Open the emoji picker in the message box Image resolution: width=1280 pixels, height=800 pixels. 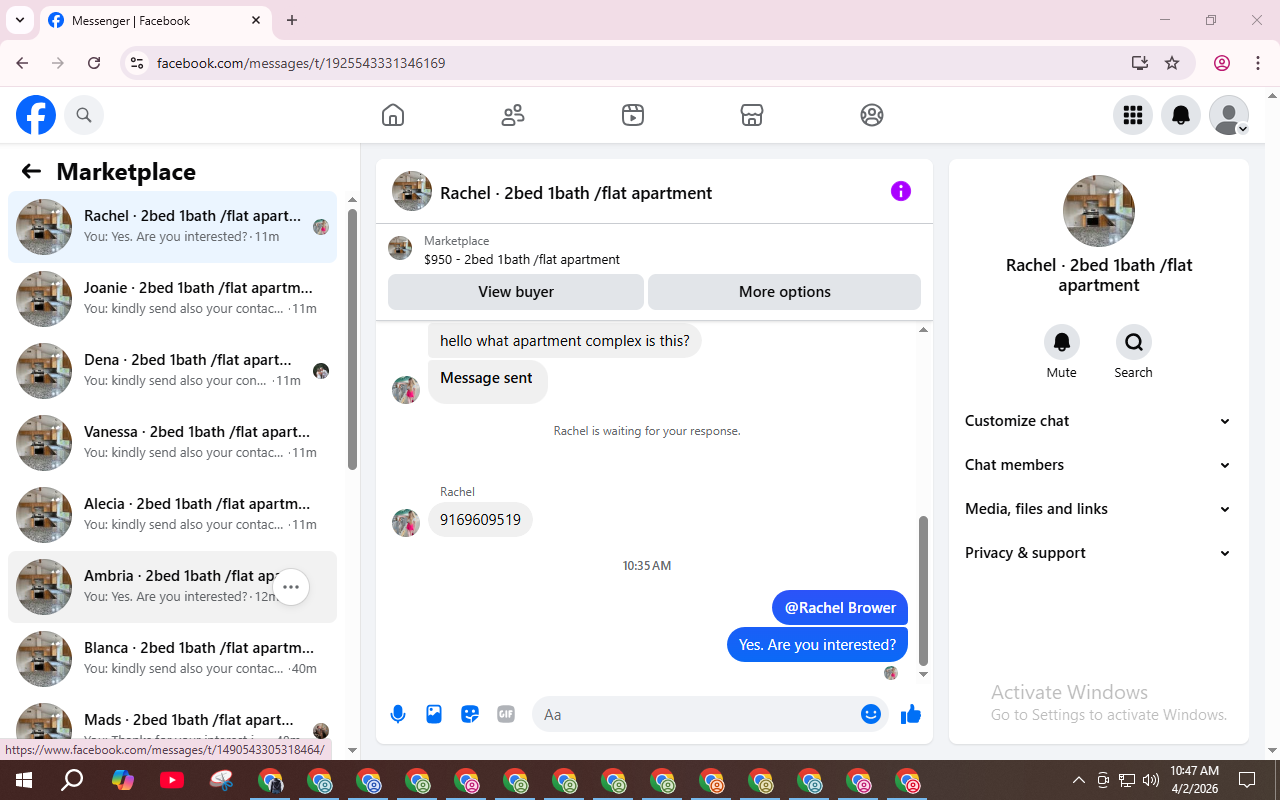[x=871, y=714]
